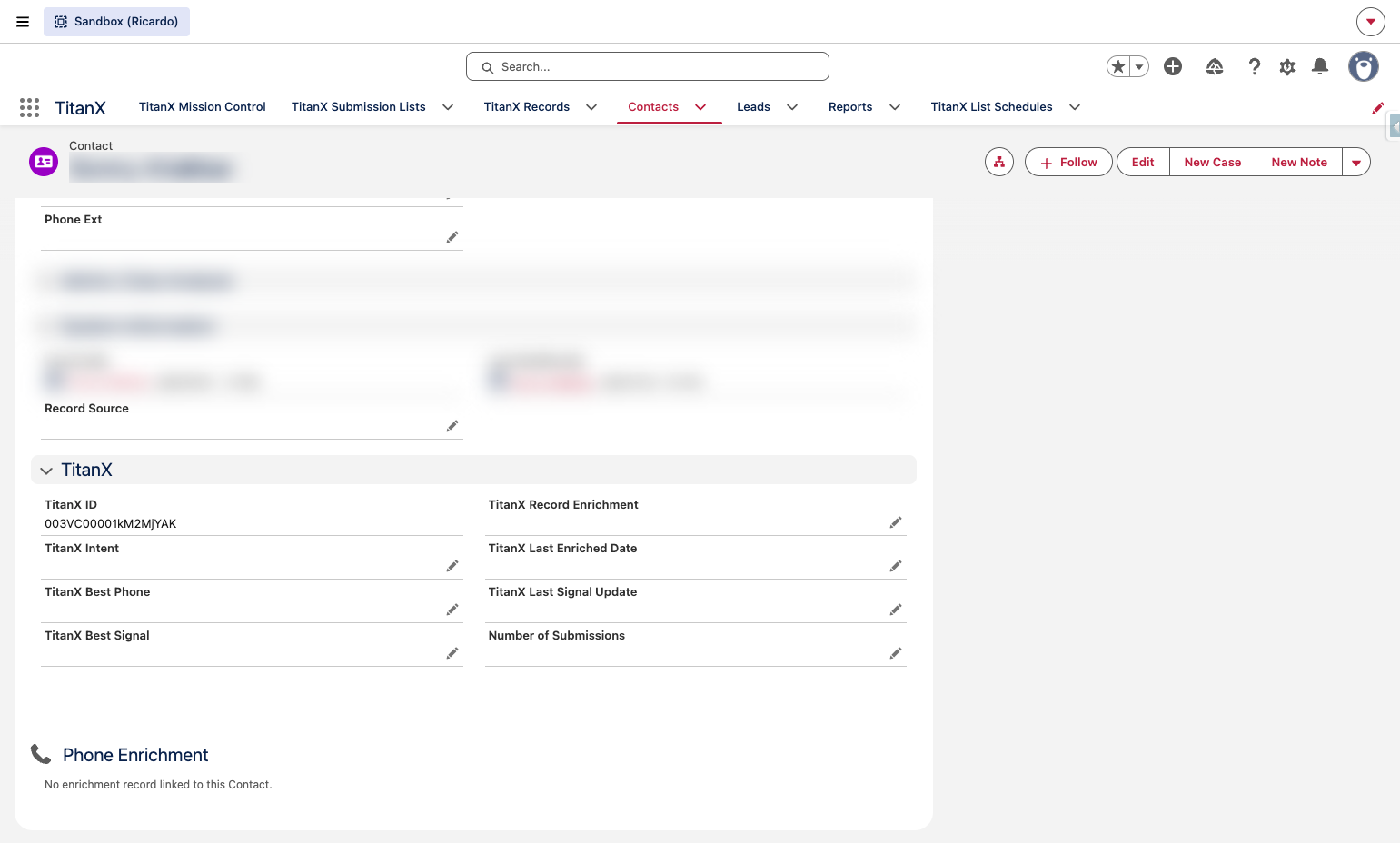Edit TitanX Last Enriched Date pencil
The width and height of the screenshot is (1400, 843).
(x=896, y=566)
